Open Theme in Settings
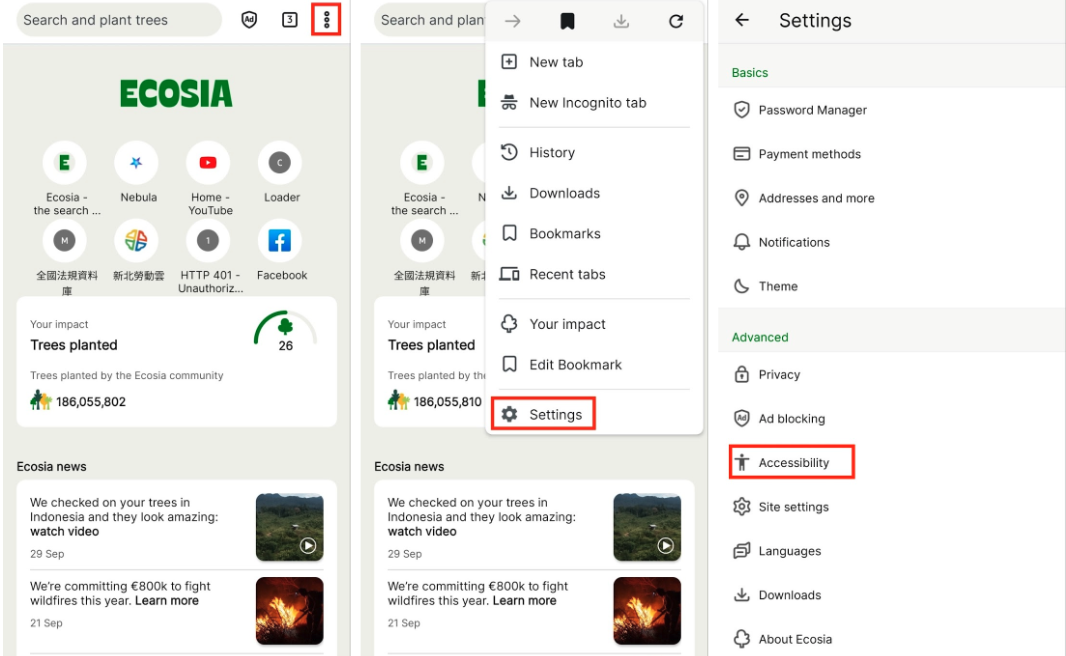1066x656 pixels. pos(892,287)
